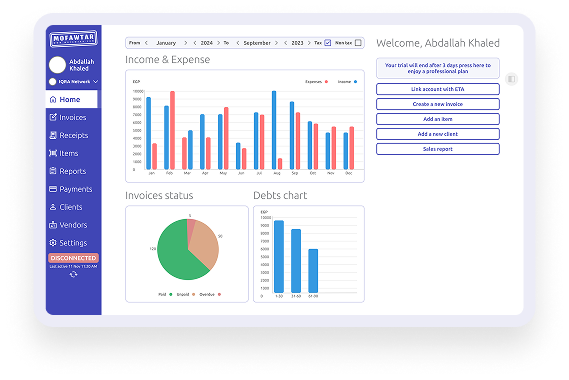Click the Income legend blue dot

355,82
